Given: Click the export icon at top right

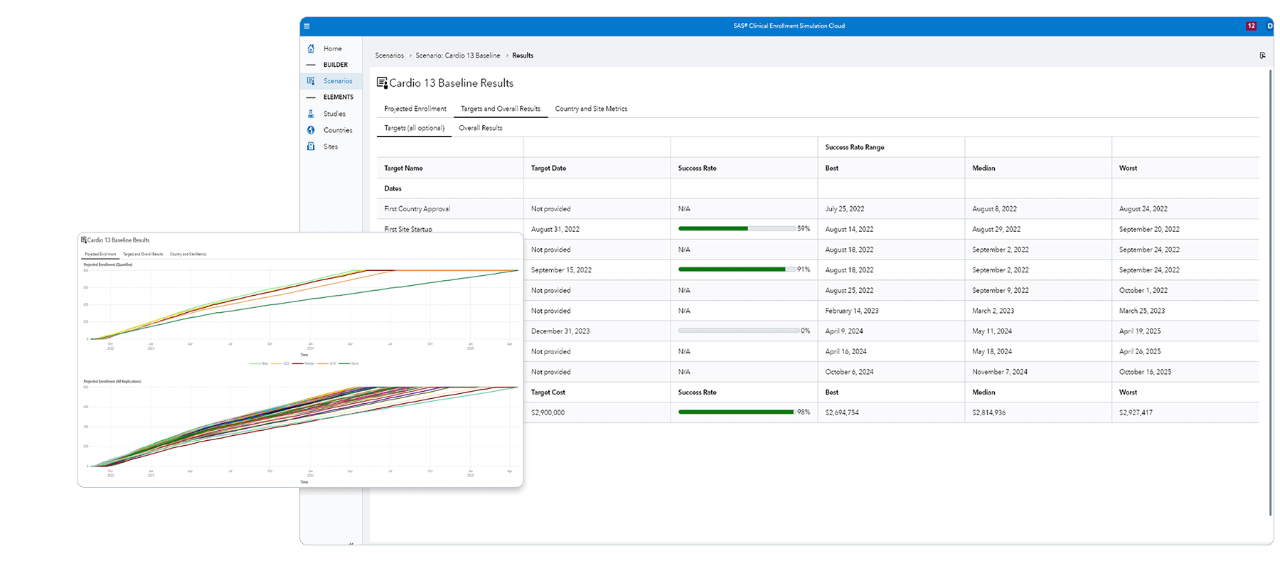Looking at the screenshot, I should [x=1263, y=56].
